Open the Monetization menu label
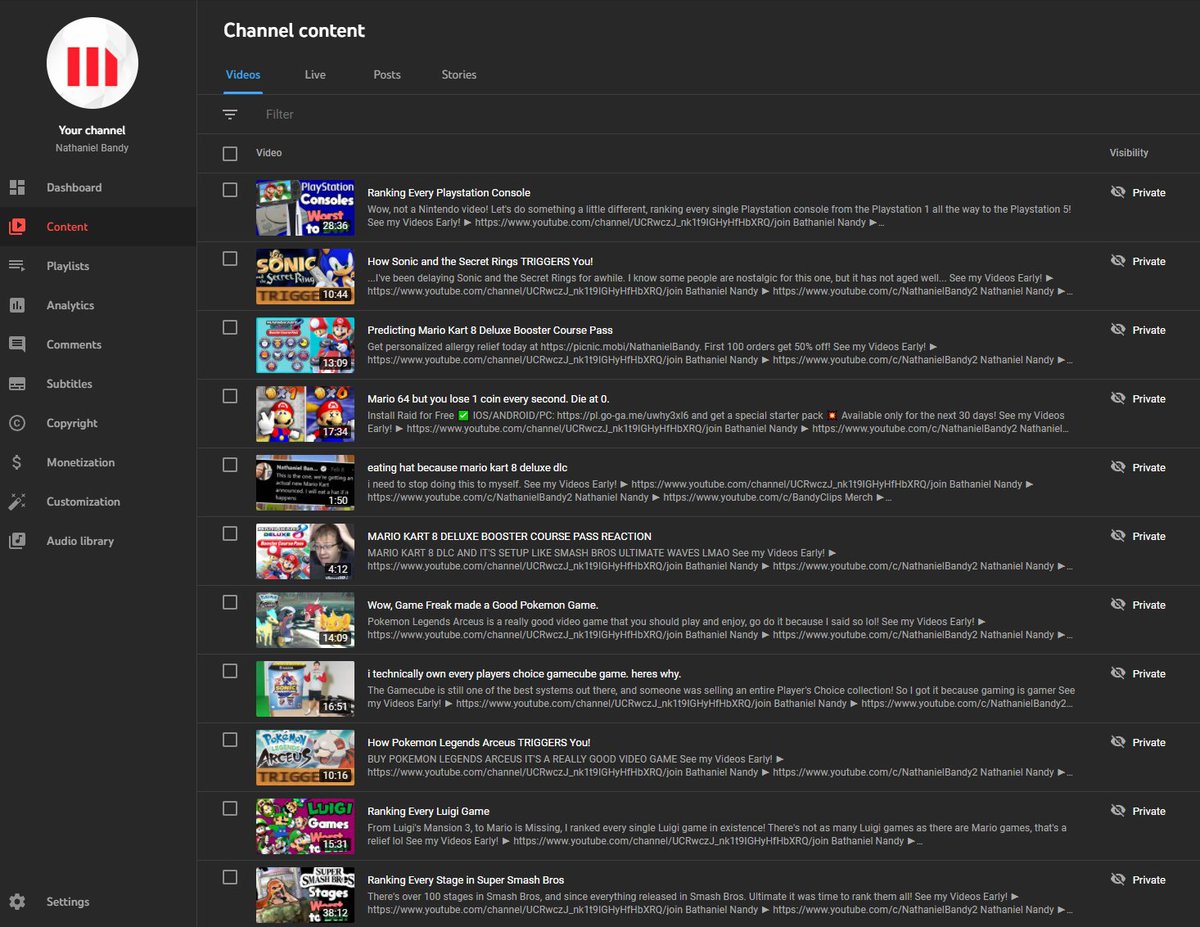The image size is (1200, 927). pyautogui.click(x=80, y=463)
